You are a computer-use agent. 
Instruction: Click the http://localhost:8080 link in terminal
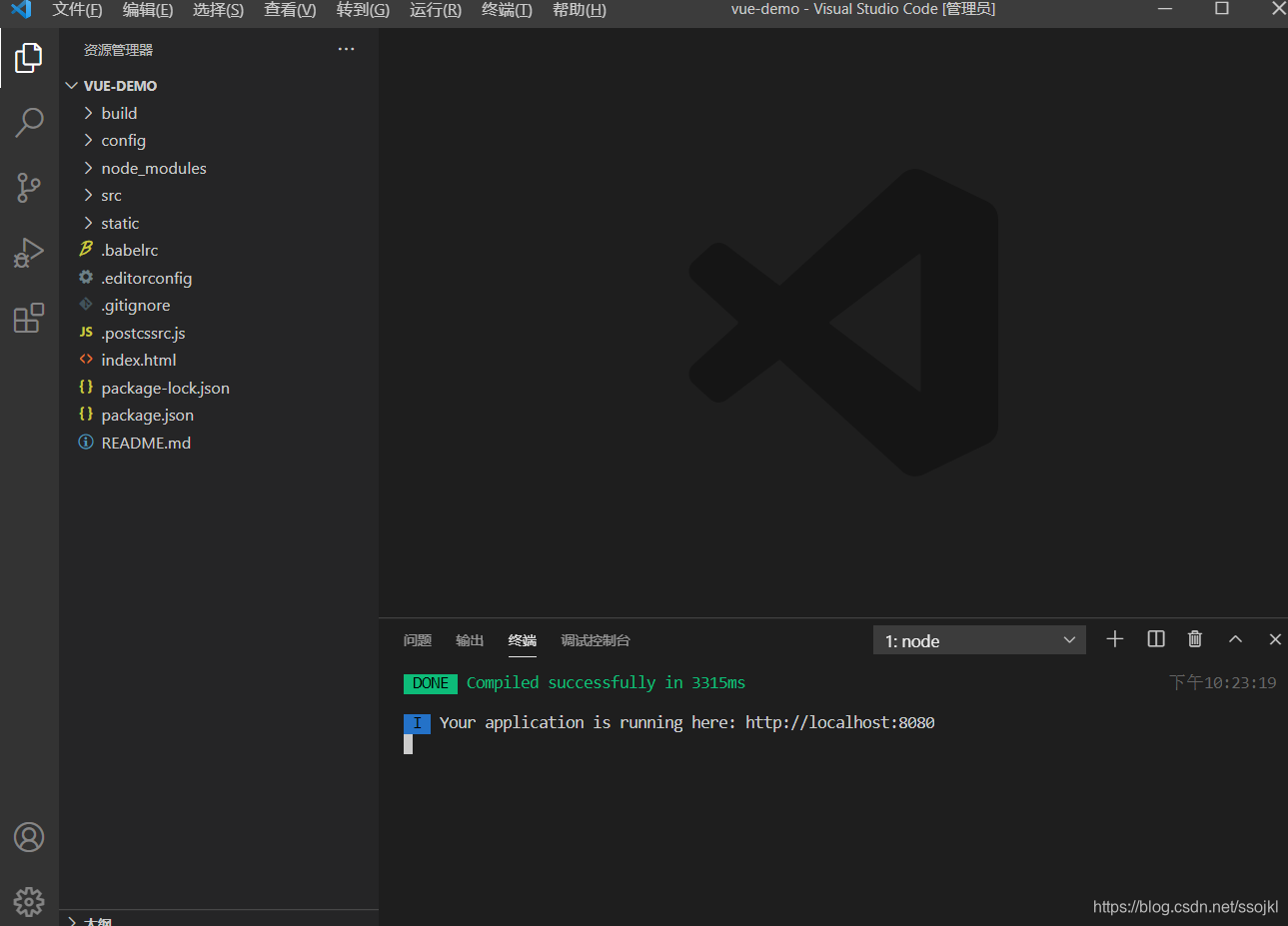click(x=839, y=722)
